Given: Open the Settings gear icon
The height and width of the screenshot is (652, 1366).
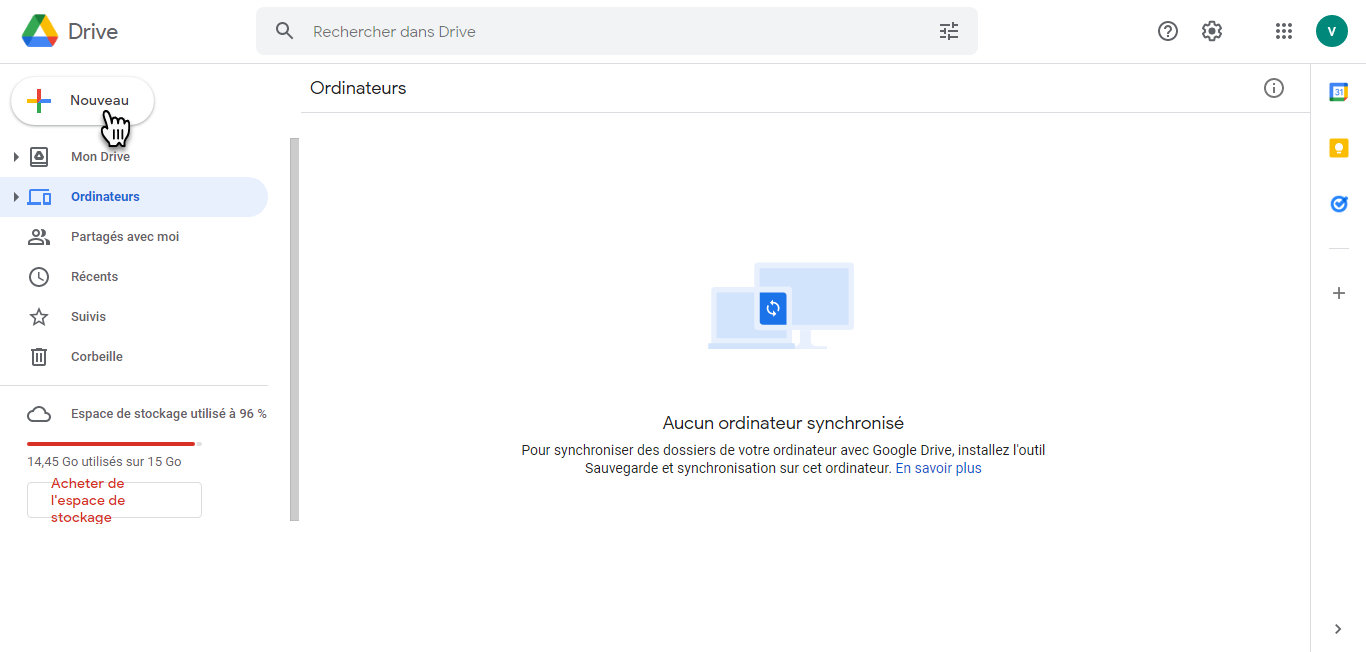Looking at the screenshot, I should coord(1212,31).
